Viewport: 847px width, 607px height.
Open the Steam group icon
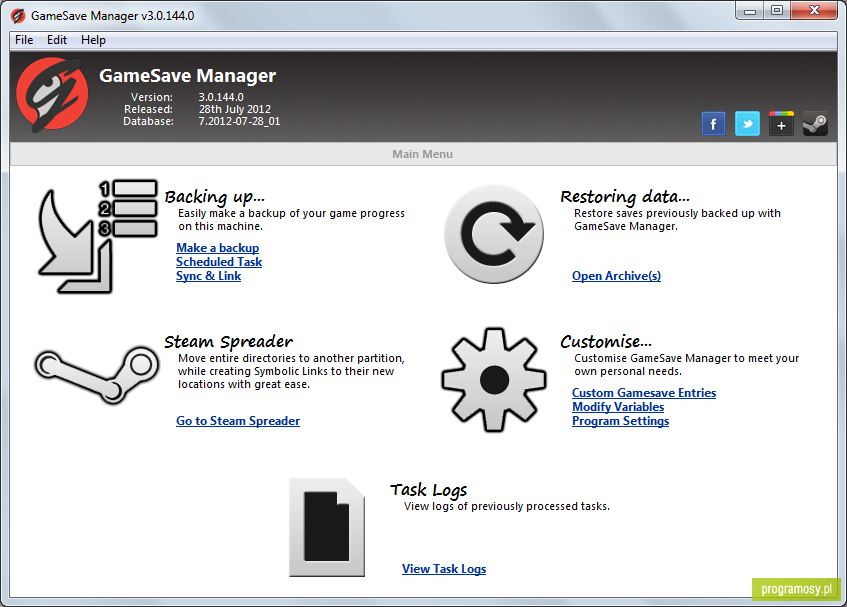(x=815, y=124)
